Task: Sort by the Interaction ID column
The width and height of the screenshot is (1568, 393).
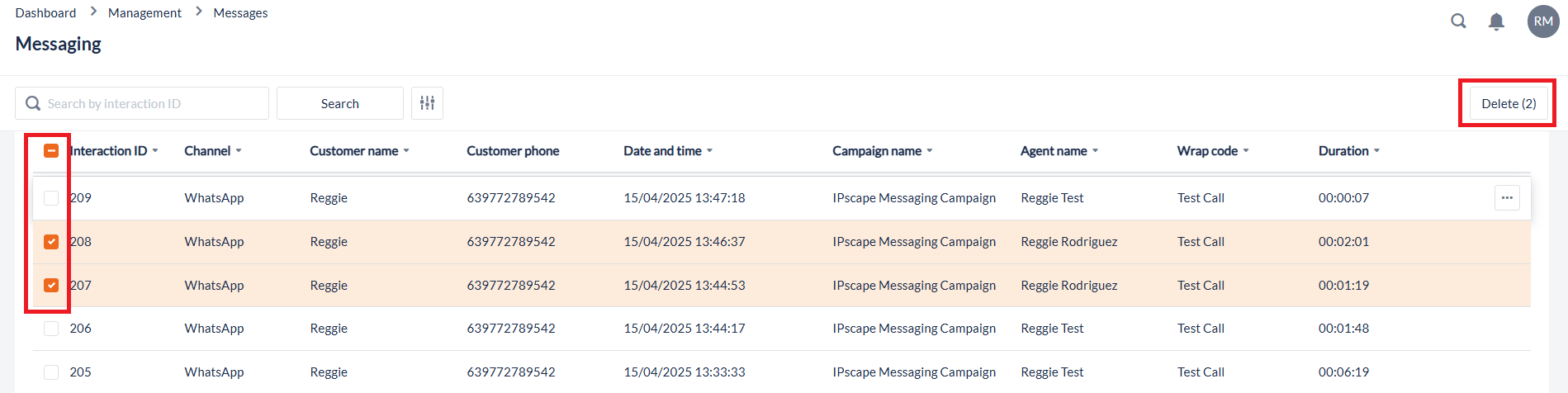Action: click(109, 151)
